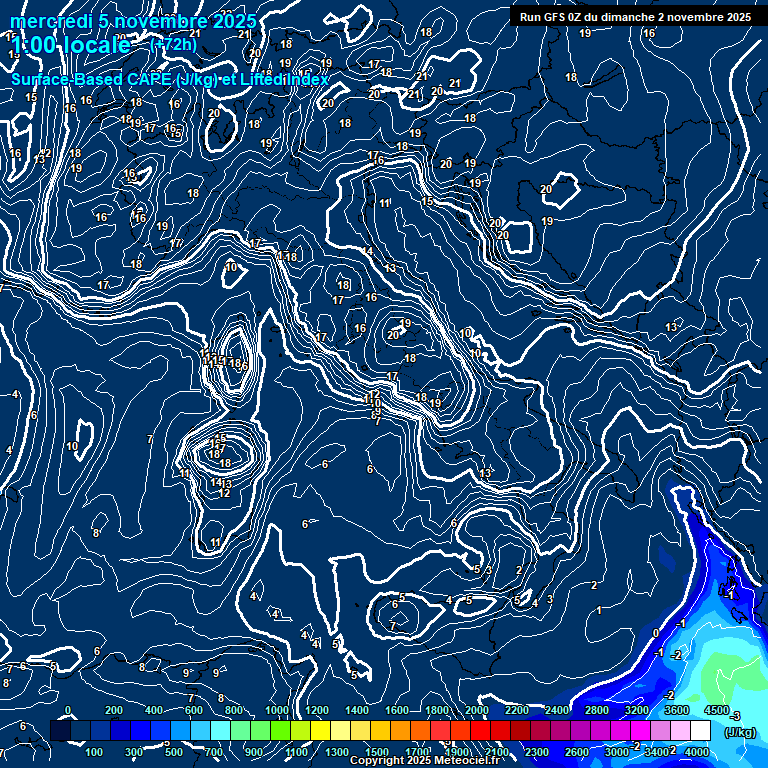Click the legend label "800"
Image resolution: width=768 pixels, height=768 pixels.
coord(234,710)
